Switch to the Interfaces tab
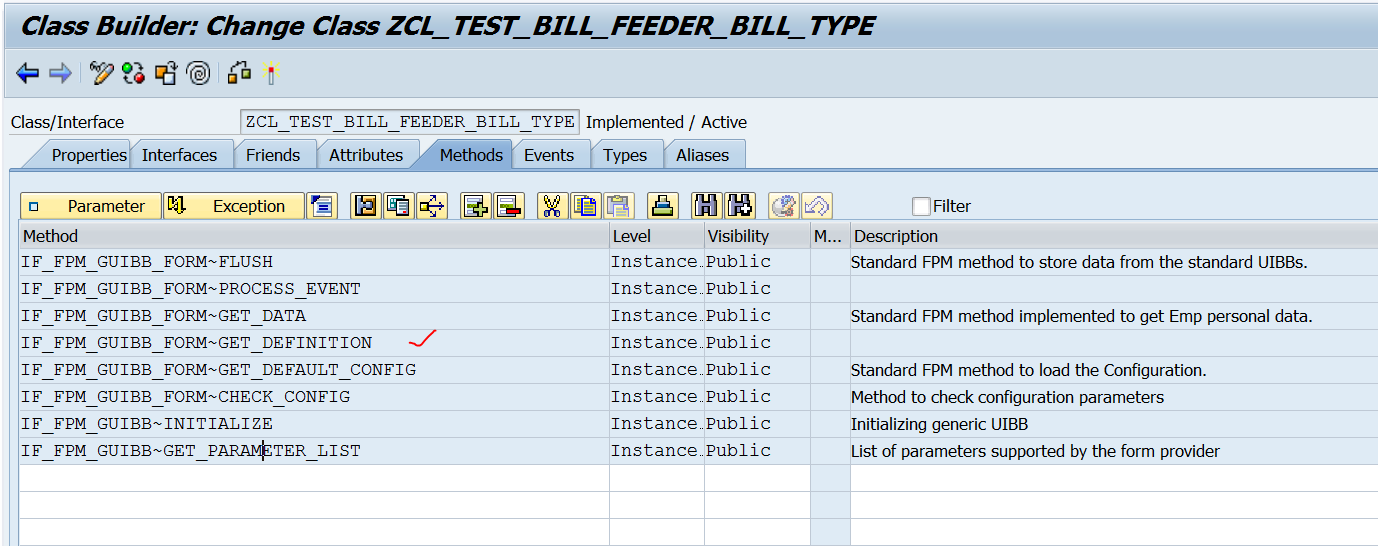Viewport: 1378px width, 546px height. (179, 155)
